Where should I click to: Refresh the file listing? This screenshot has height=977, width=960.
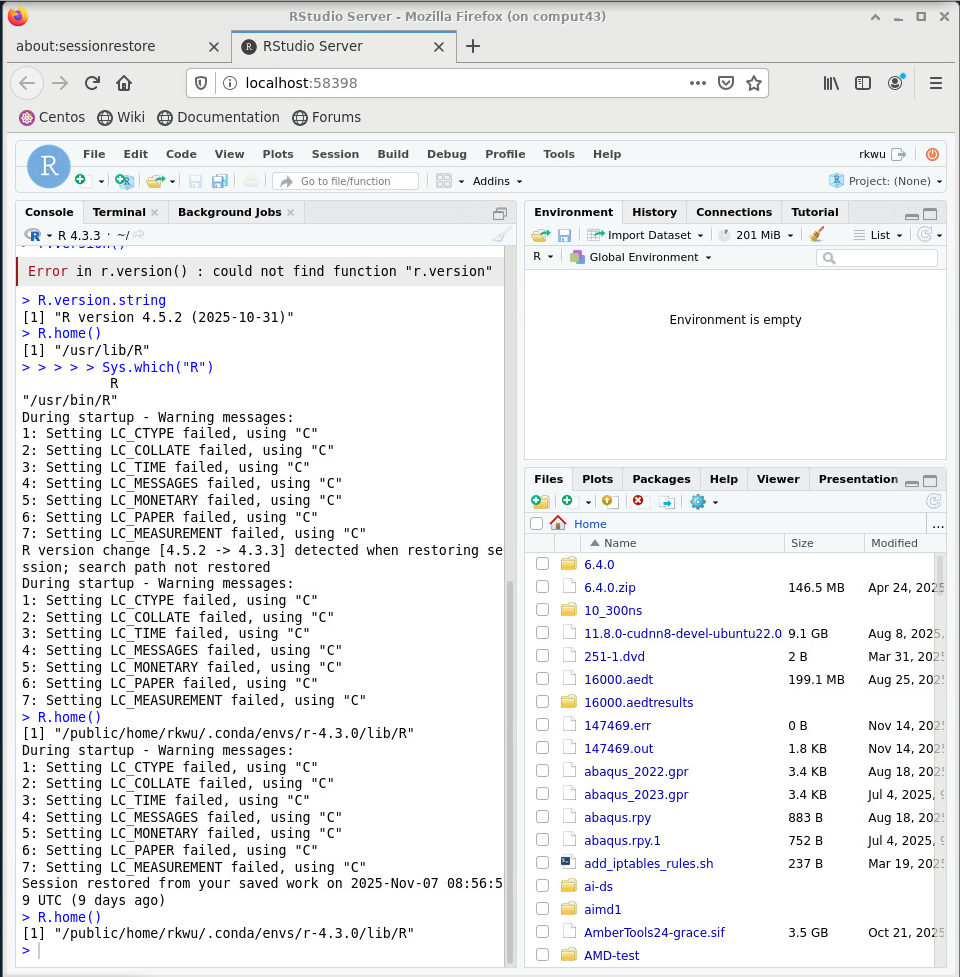[x=933, y=501]
